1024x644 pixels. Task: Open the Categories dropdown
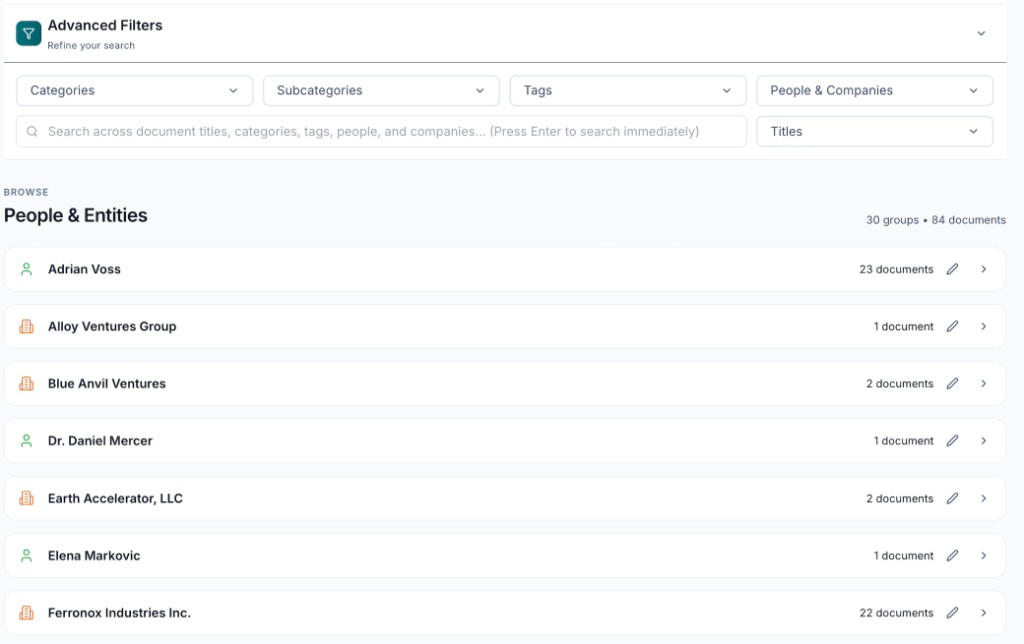134,90
